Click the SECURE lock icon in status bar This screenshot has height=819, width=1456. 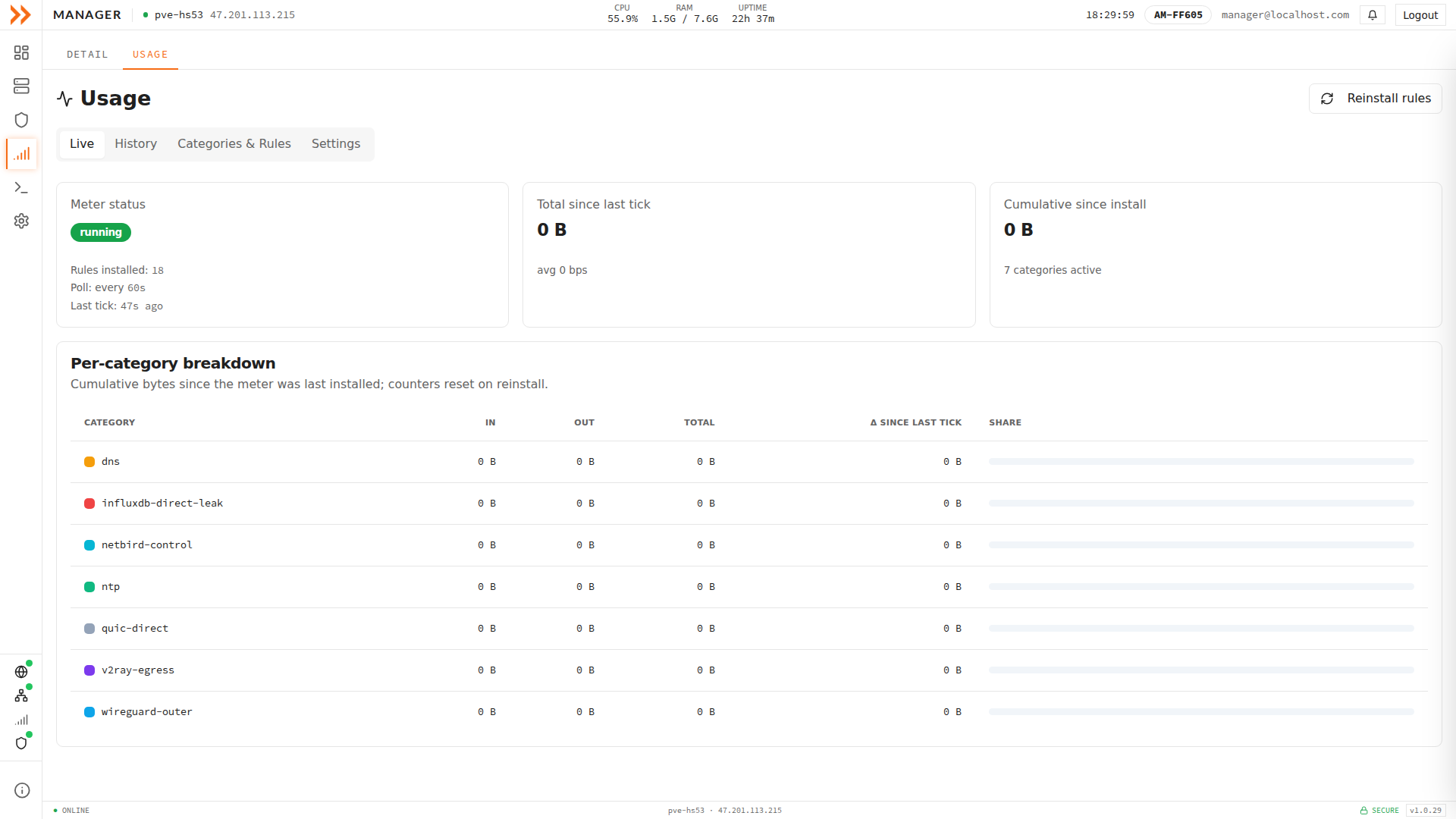[x=1363, y=811]
